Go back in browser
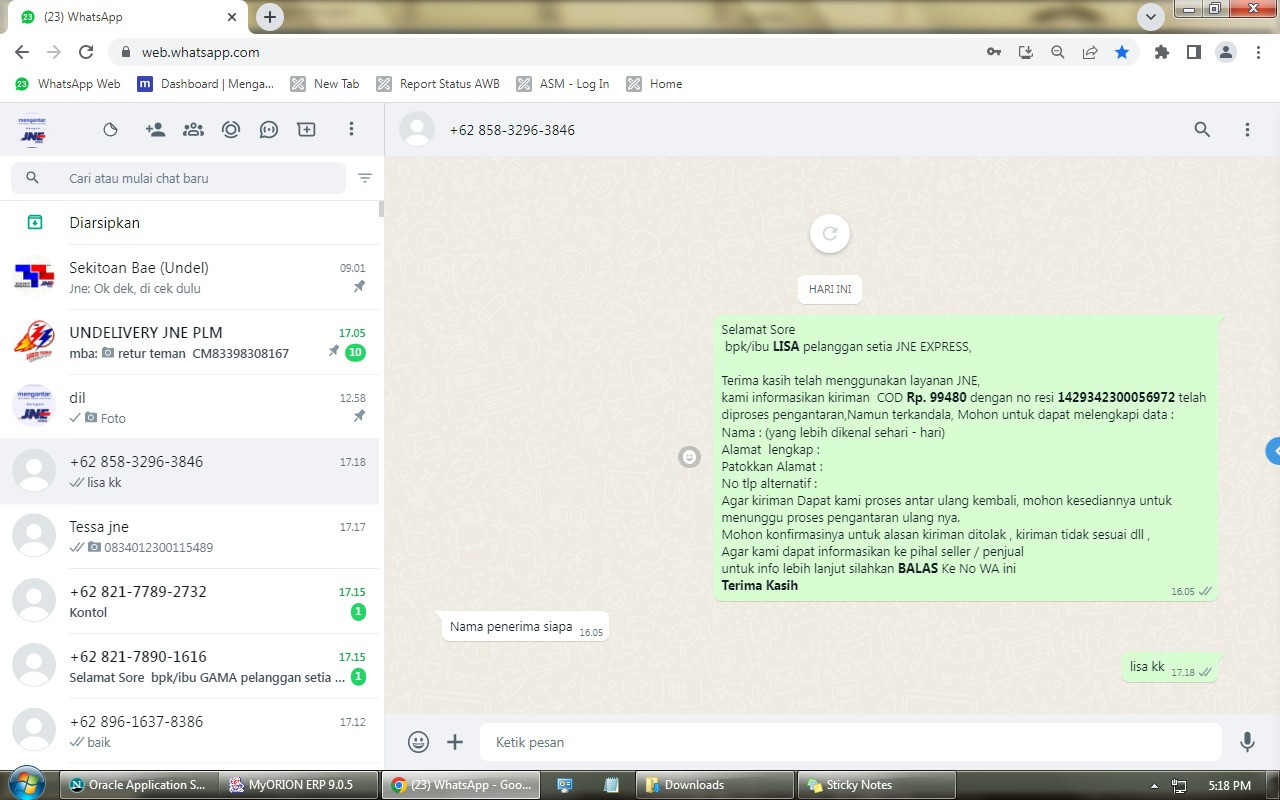 [x=22, y=52]
